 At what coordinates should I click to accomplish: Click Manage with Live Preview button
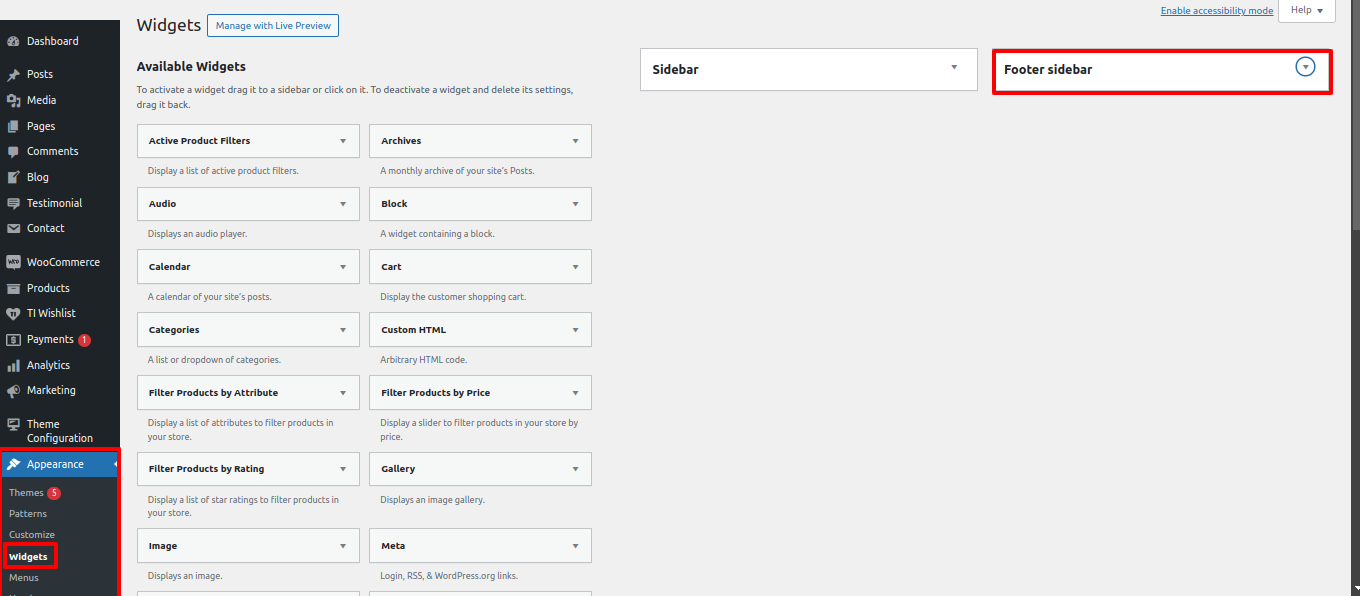coord(273,26)
